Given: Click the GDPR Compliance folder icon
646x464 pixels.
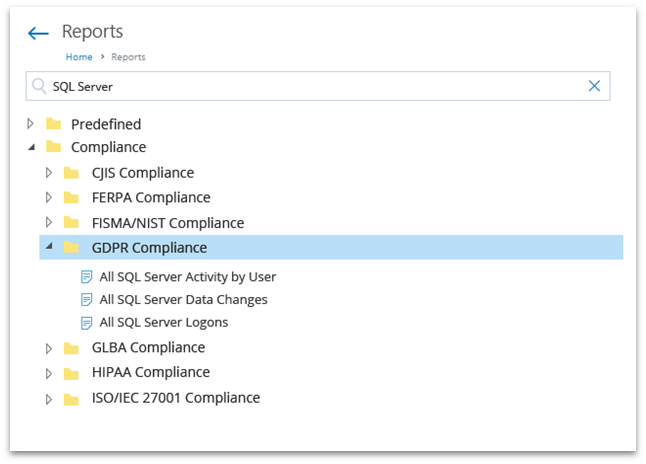Looking at the screenshot, I should click(x=71, y=248).
